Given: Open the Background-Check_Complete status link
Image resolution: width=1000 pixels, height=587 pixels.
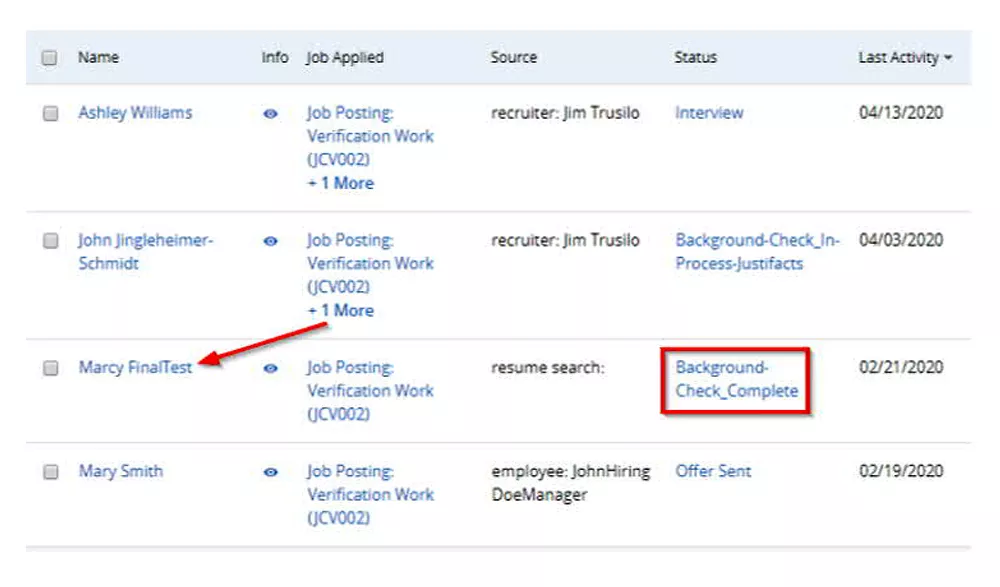Looking at the screenshot, I should [x=736, y=379].
